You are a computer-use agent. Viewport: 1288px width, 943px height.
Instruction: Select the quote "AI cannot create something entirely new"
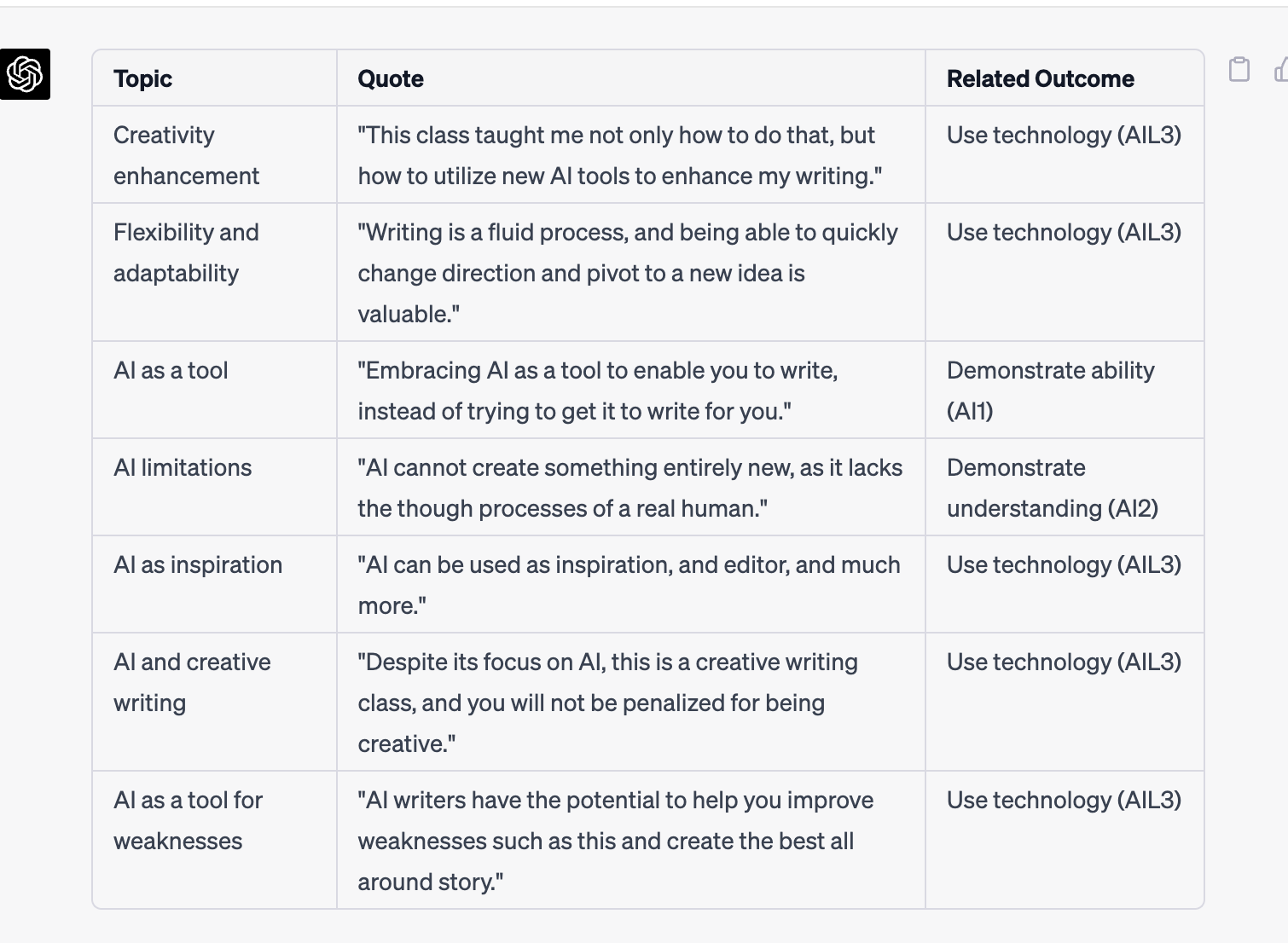(630, 488)
